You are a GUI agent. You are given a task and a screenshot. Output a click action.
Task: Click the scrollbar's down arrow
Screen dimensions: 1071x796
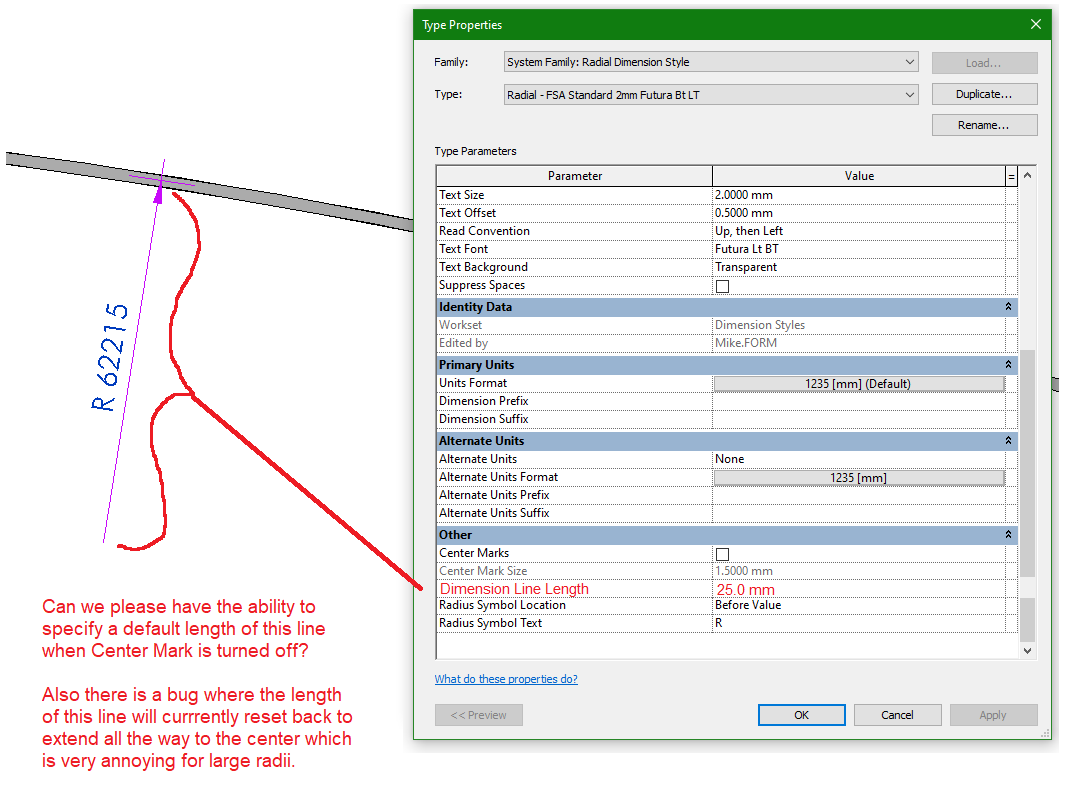(1027, 650)
